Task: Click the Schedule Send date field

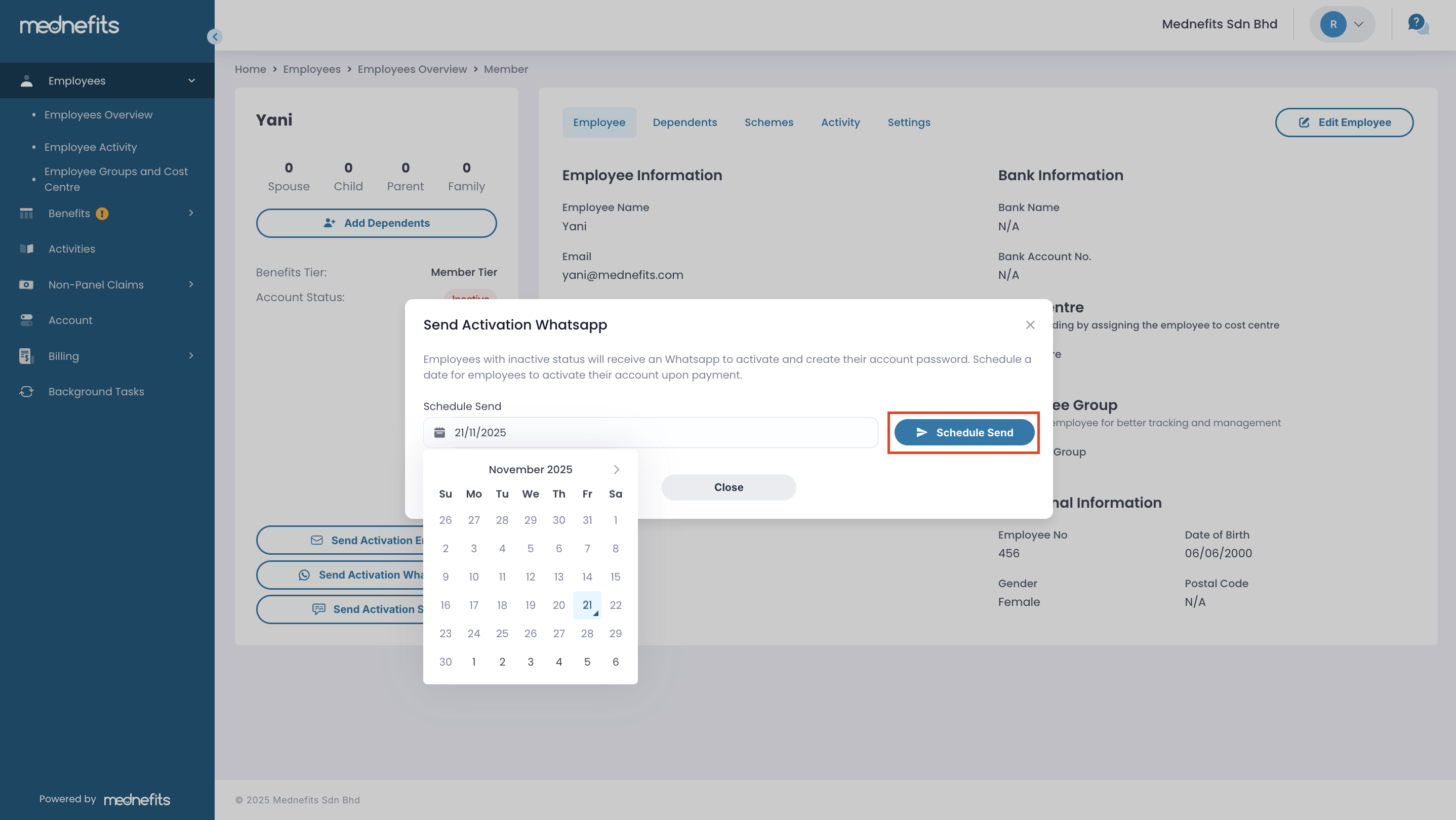Action: 650,432
